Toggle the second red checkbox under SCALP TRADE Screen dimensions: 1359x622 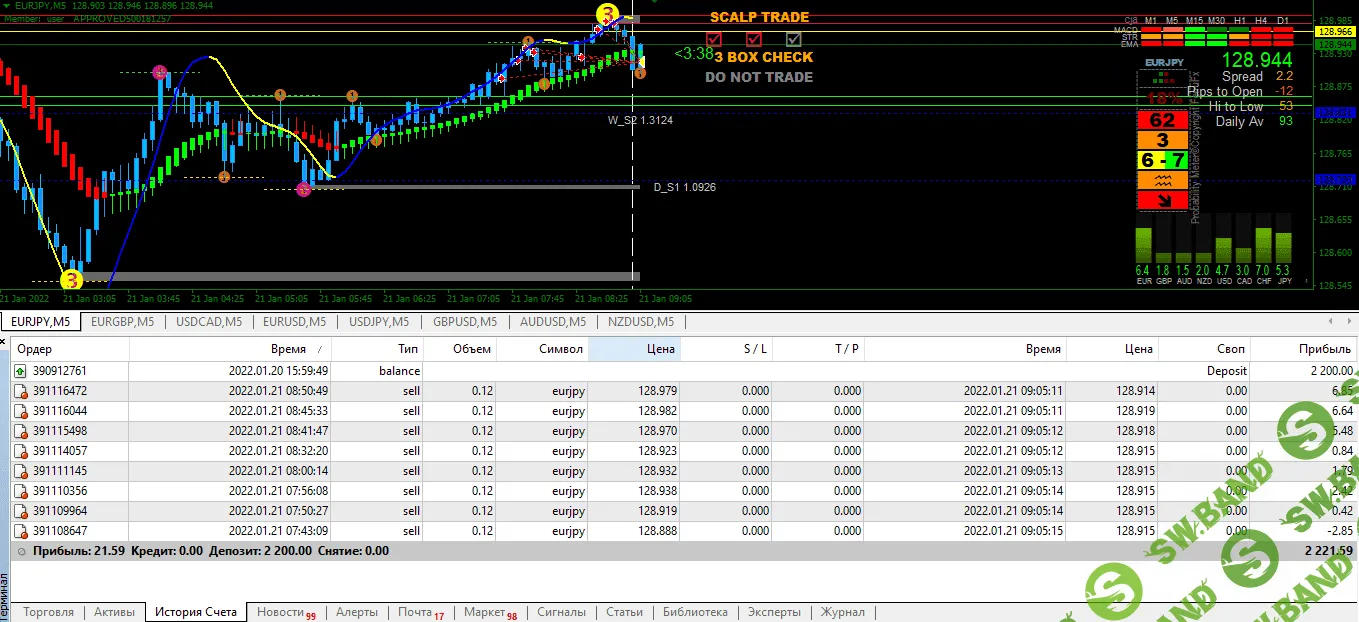click(x=754, y=39)
